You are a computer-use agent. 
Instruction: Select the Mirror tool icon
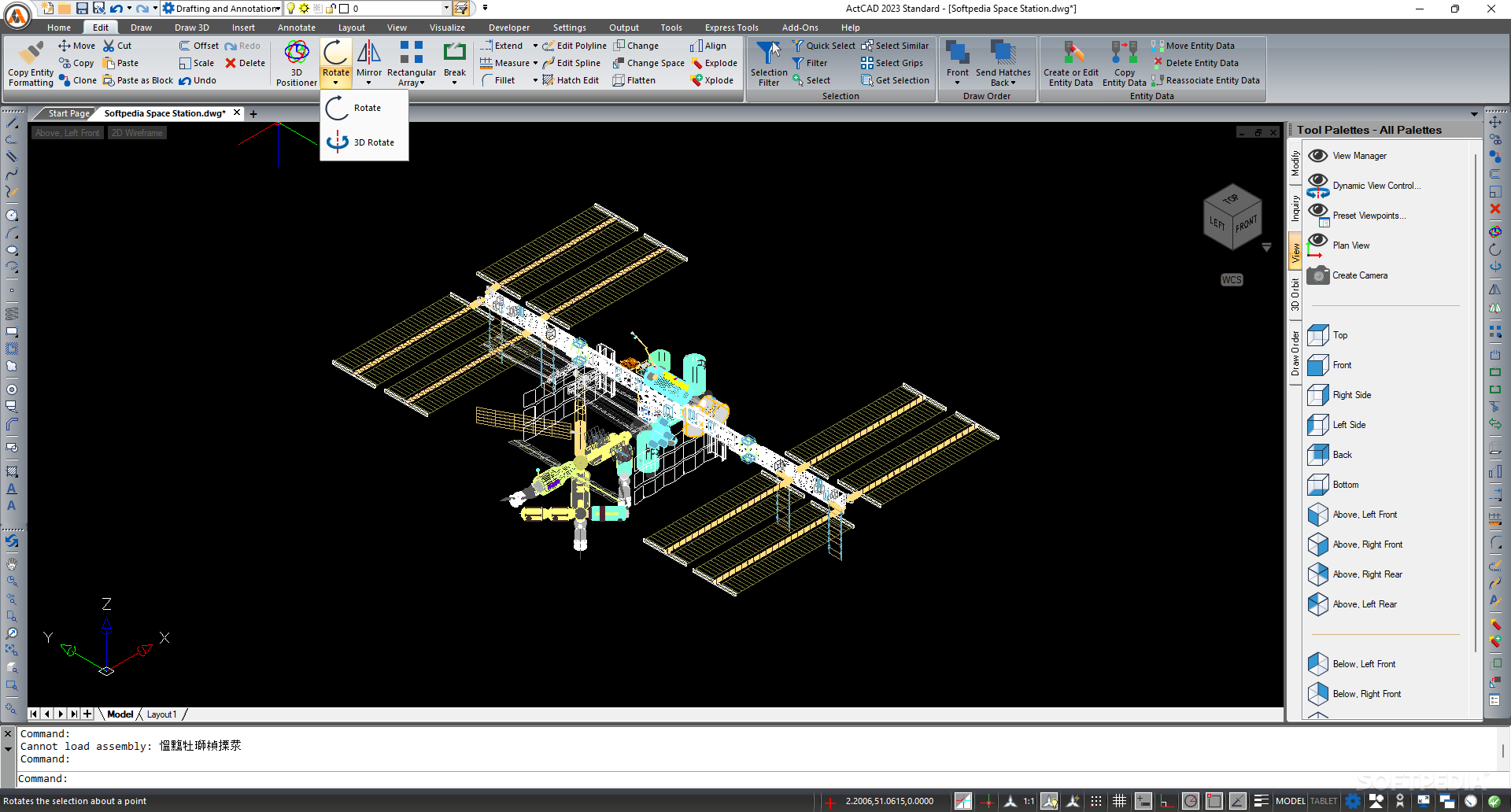click(x=369, y=54)
